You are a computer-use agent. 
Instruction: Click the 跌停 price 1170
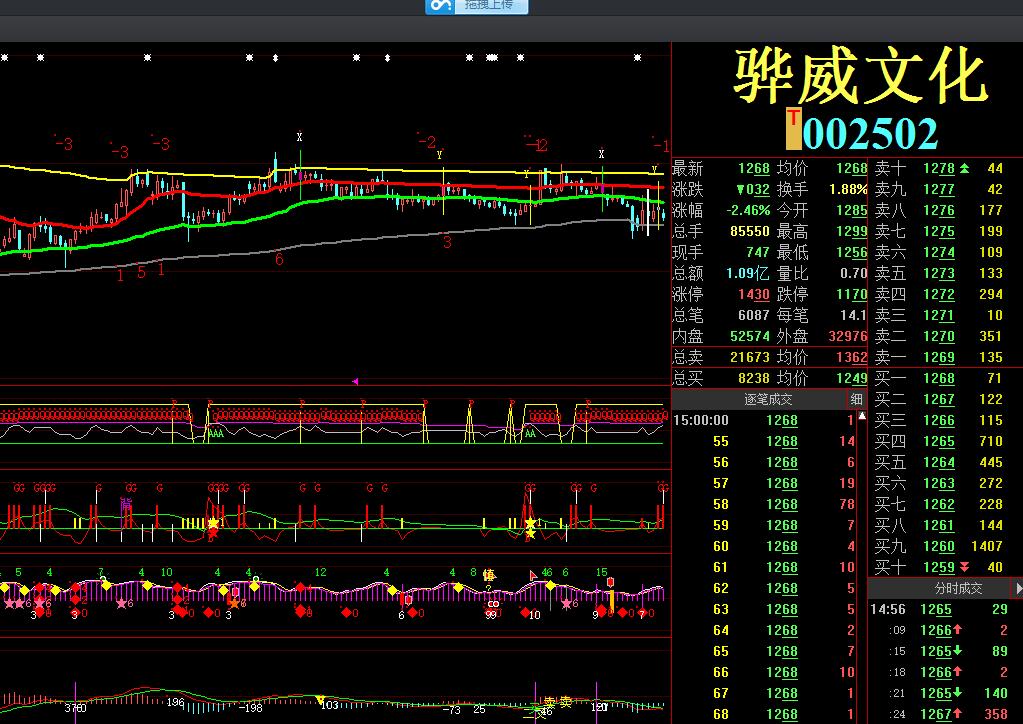[852, 295]
